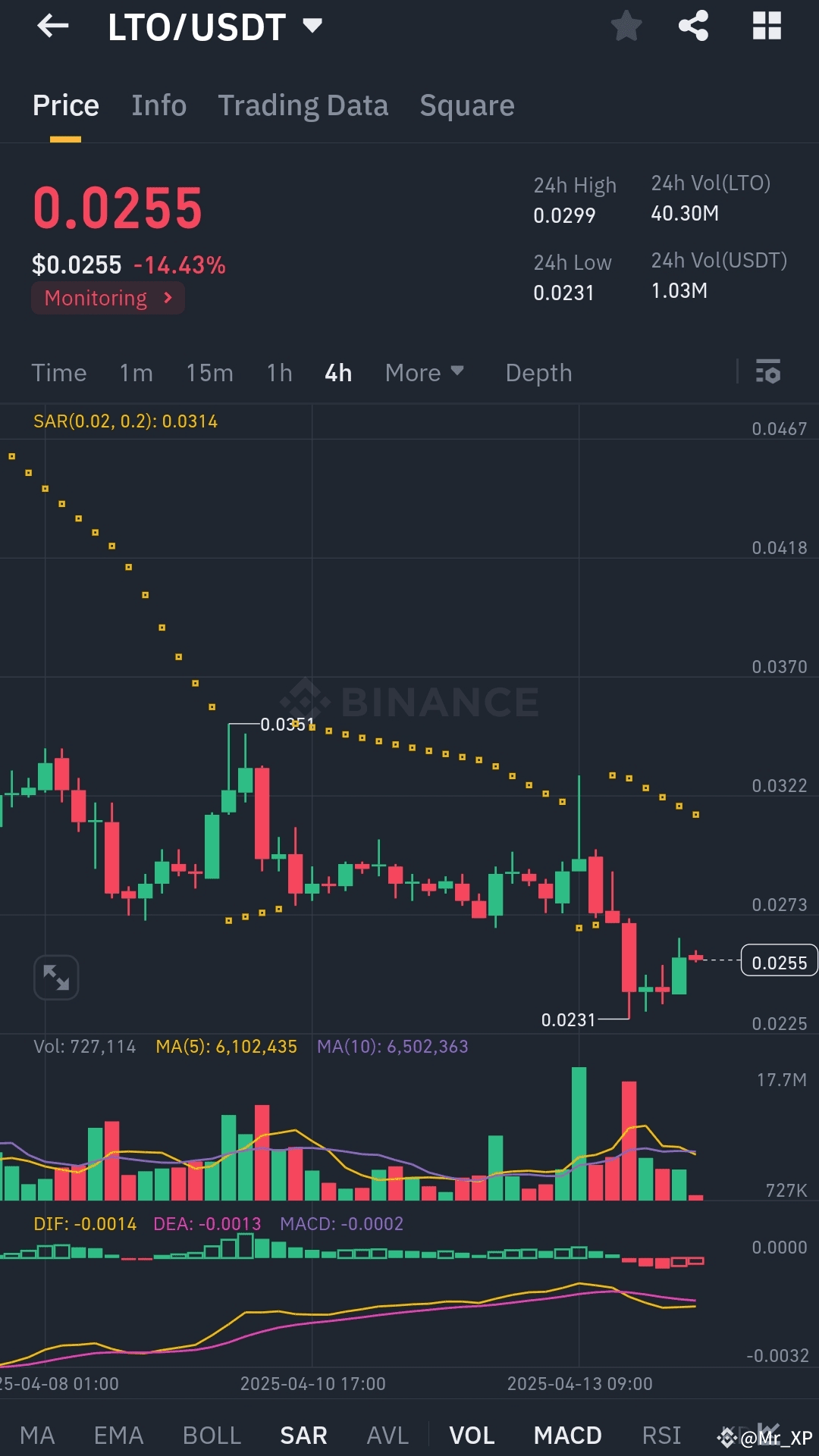This screenshot has width=819, height=1456.
Task: Select the AVL indicator
Action: pyautogui.click(x=387, y=1435)
